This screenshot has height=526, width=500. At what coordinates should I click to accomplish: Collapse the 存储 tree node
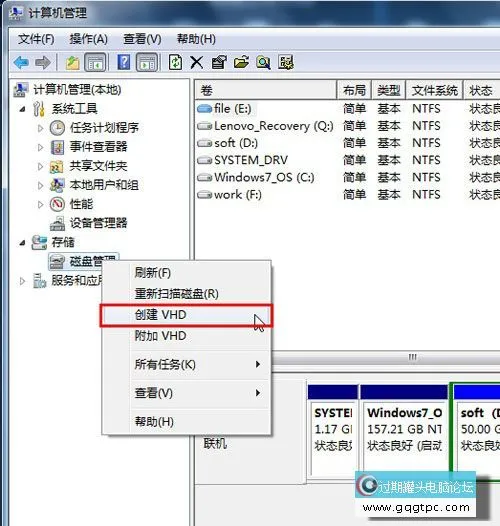point(22,243)
